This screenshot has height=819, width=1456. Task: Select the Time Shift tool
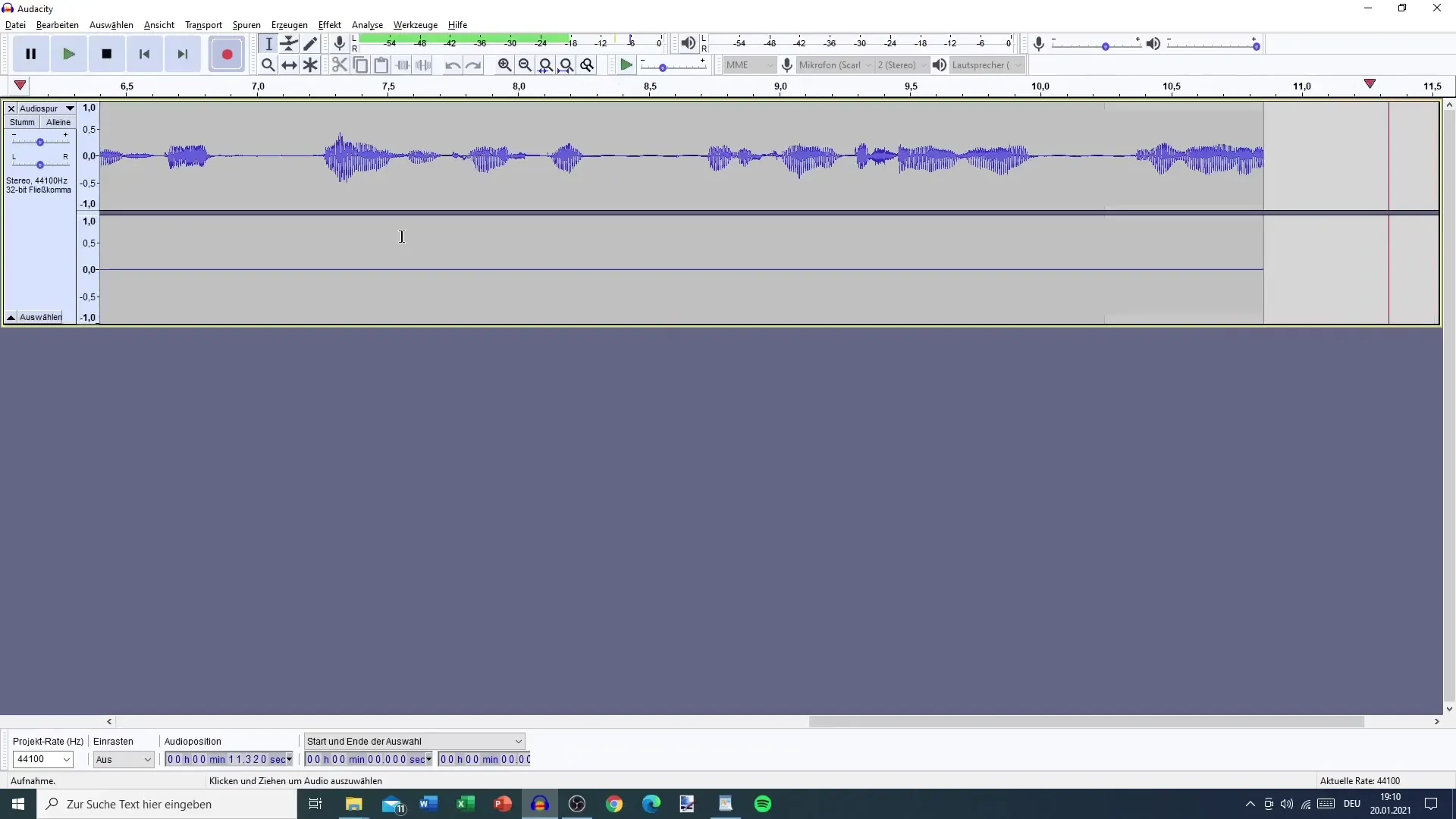289,65
